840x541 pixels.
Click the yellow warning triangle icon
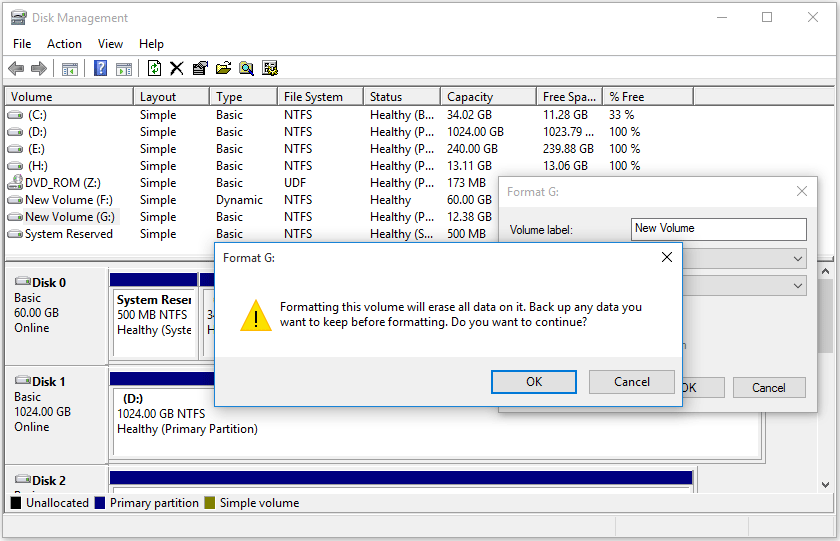click(256, 316)
